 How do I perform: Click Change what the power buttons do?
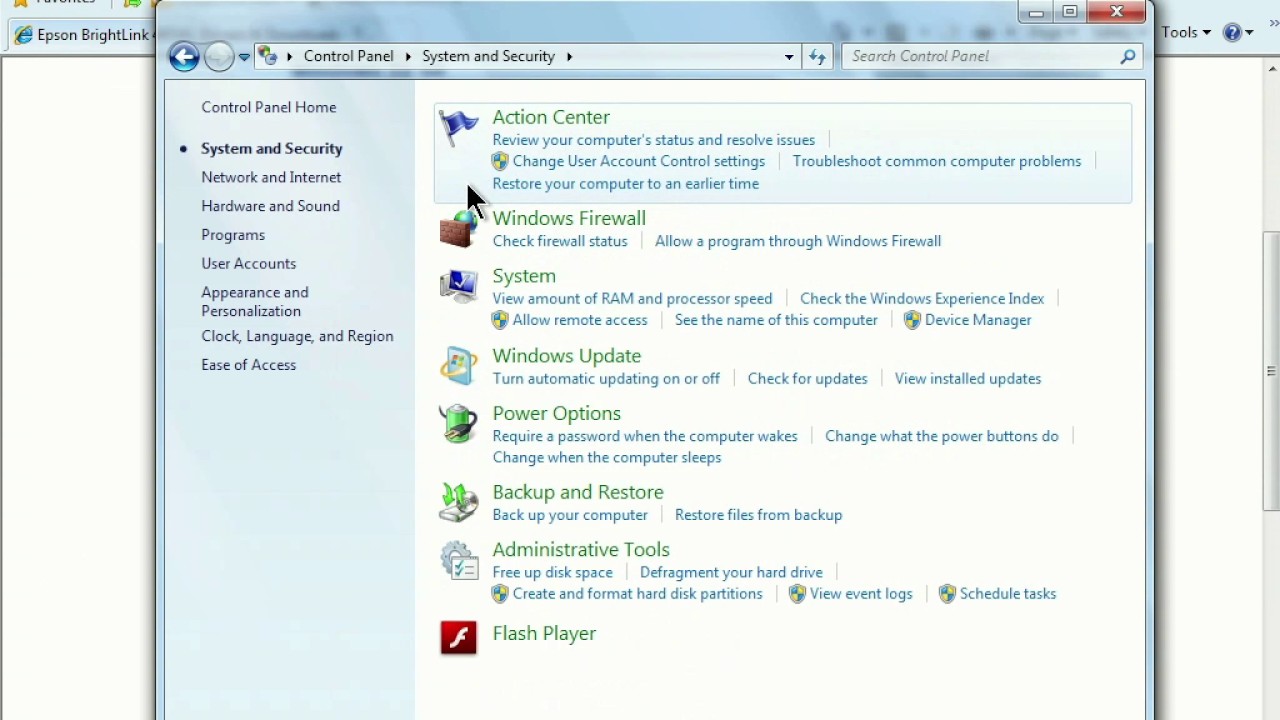click(x=942, y=436)
